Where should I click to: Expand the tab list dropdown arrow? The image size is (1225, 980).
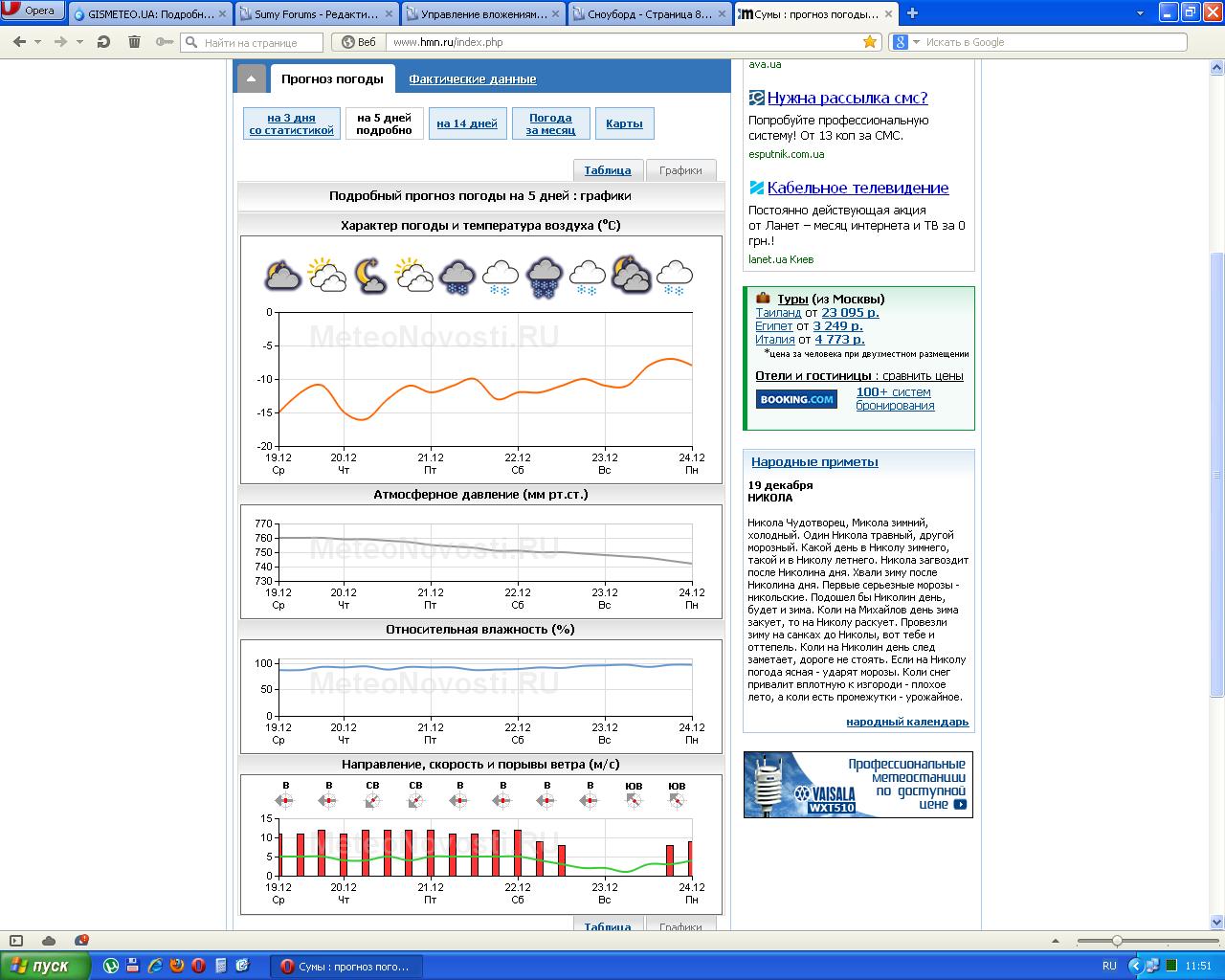click(1140, 13)
